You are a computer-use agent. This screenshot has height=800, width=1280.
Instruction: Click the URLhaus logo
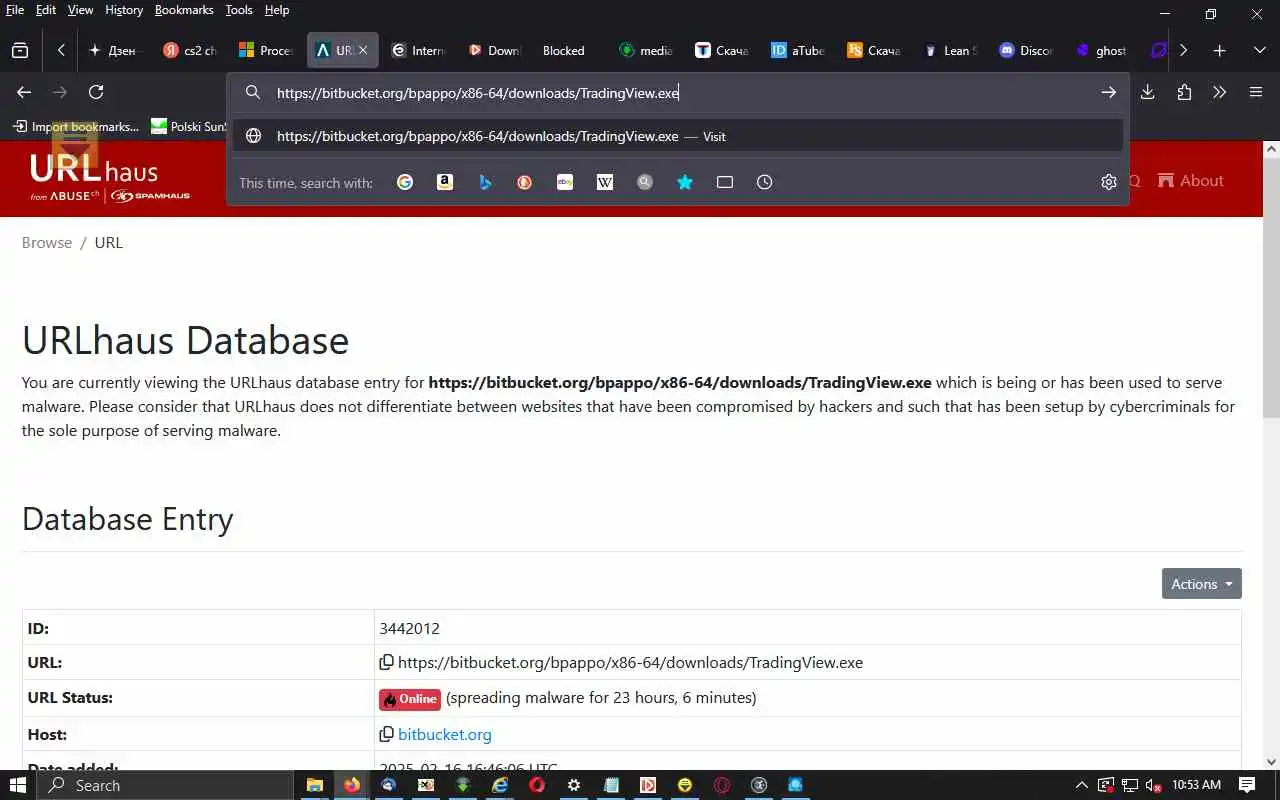click(109, 177)
